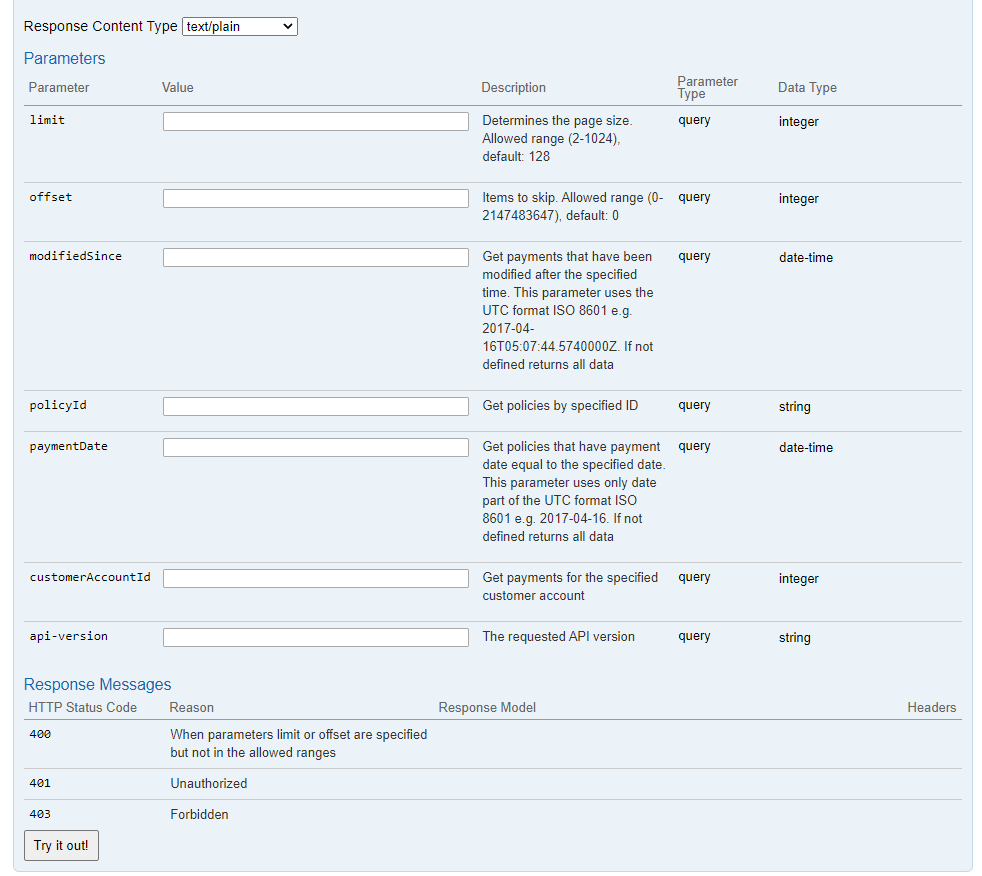
Task: Click the Unauthorized reason text
Action: point(208,784)
